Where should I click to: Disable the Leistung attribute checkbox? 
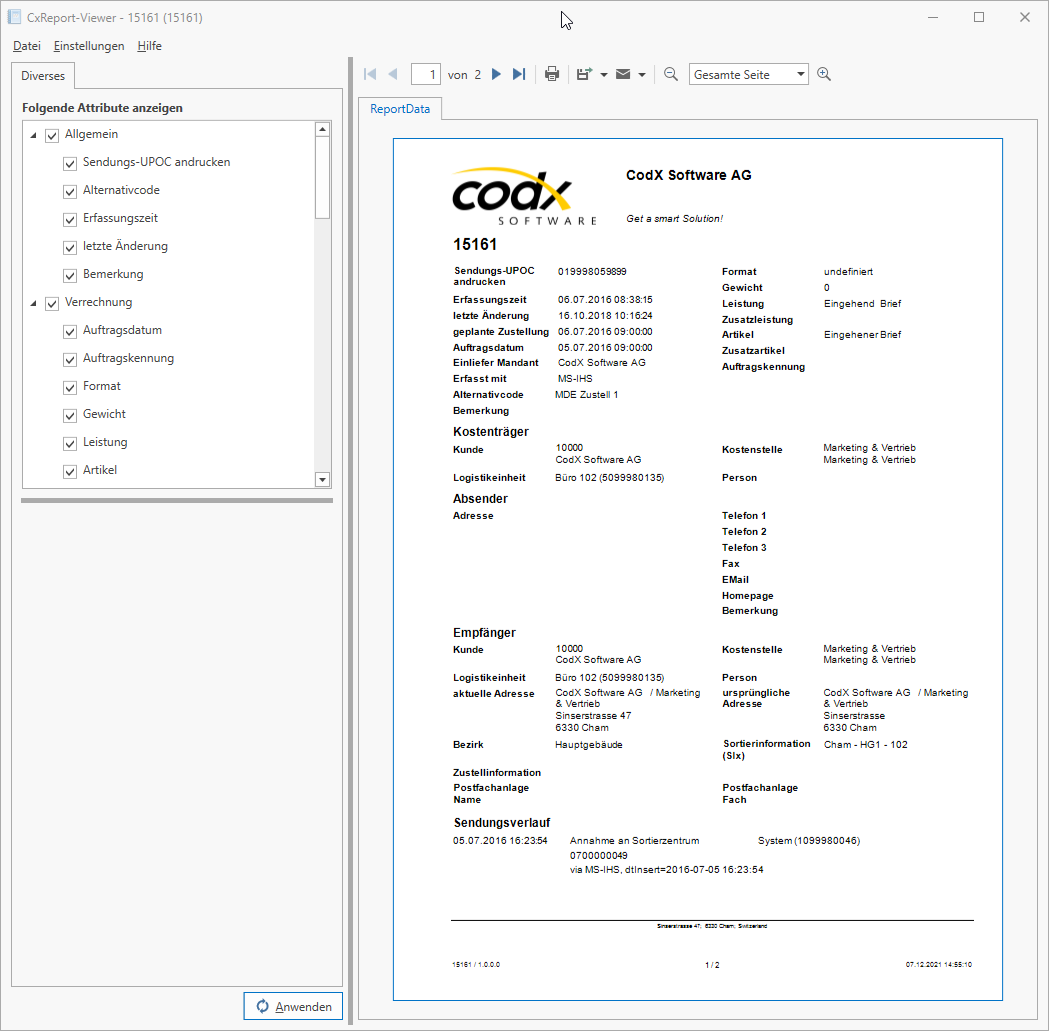tap(70, 444)
